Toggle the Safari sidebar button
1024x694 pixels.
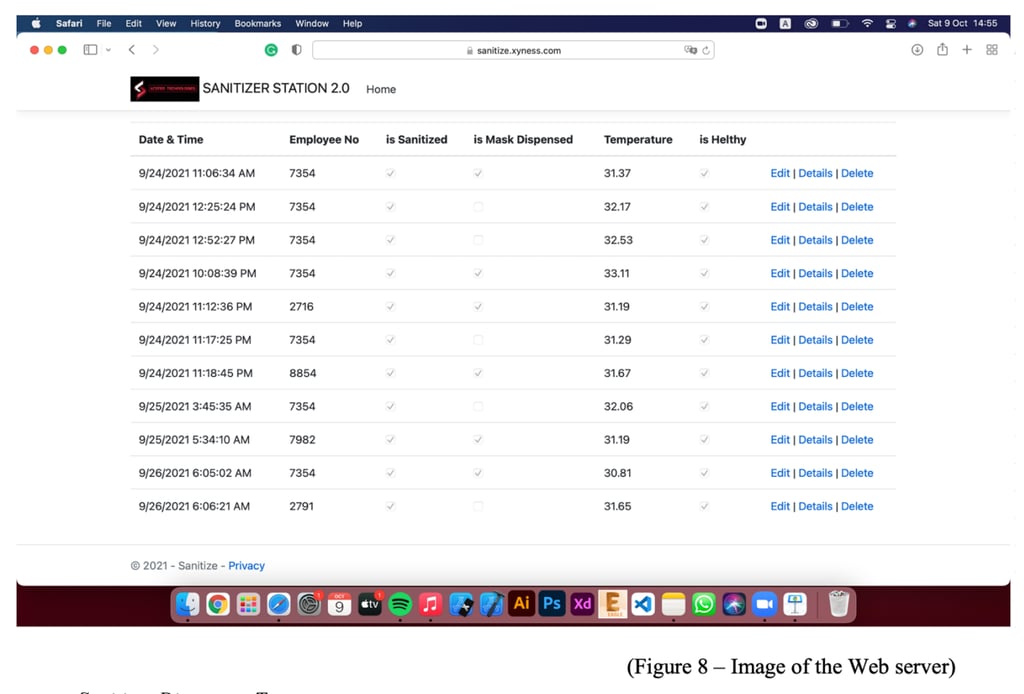(x=90, y=50)
